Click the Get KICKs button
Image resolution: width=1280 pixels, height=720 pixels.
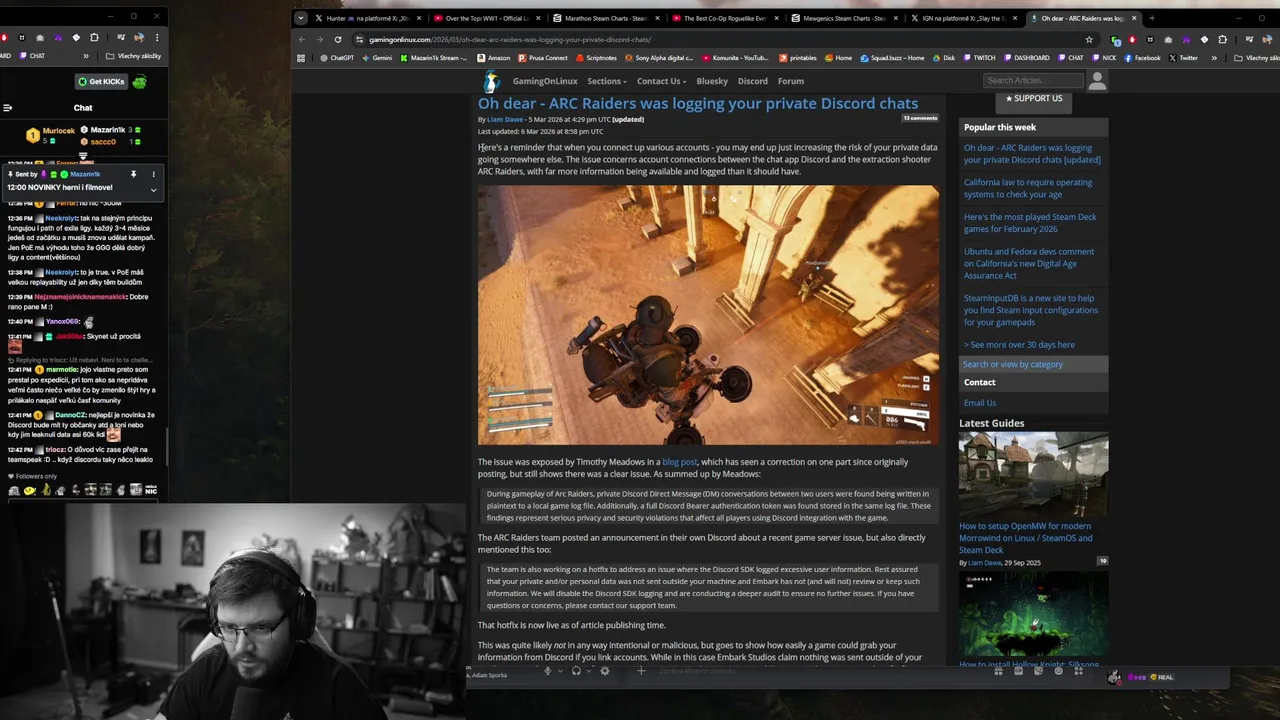(102, 82)
